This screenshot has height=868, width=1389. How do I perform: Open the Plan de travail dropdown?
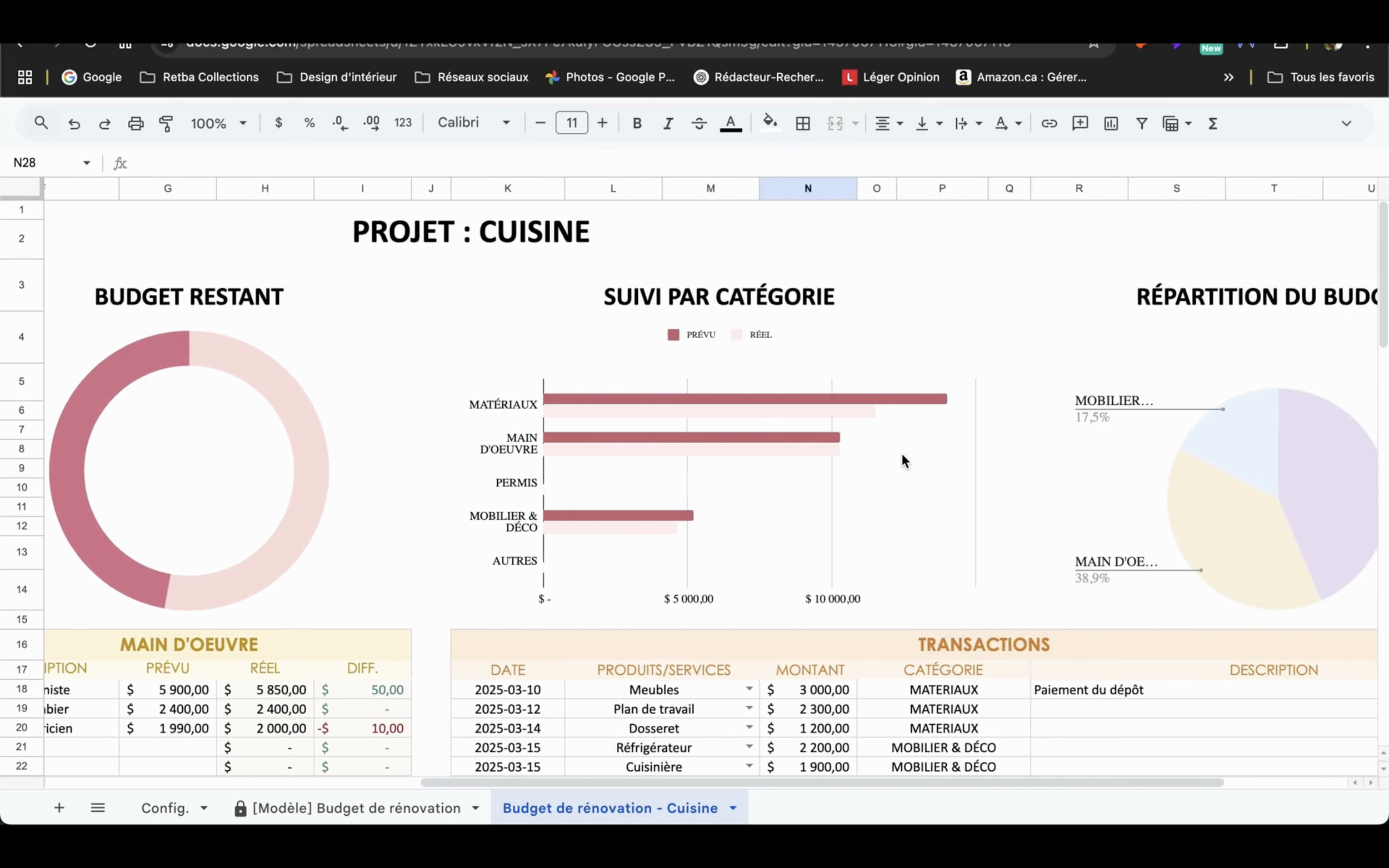coord(750,708)
